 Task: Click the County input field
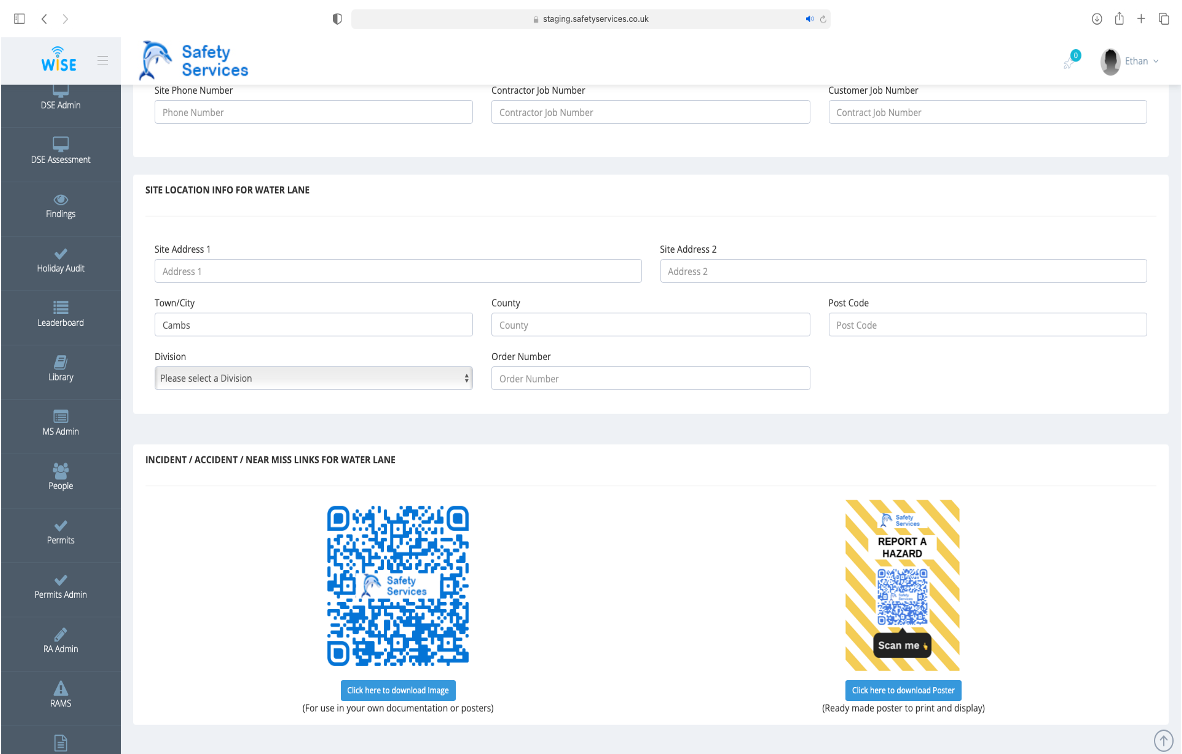[x=651, y=325]
